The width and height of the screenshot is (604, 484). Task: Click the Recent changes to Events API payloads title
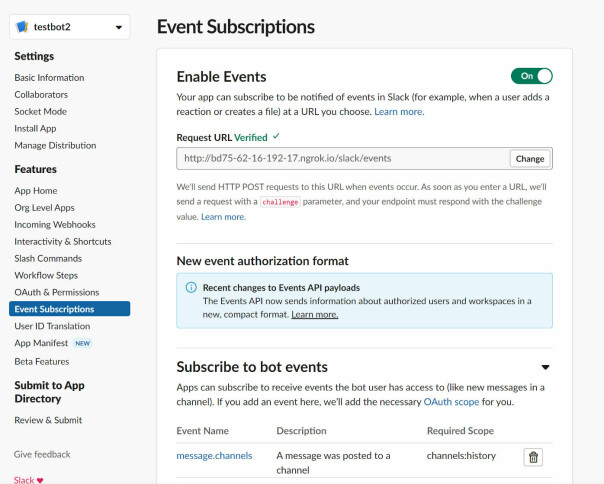point(281,287)
